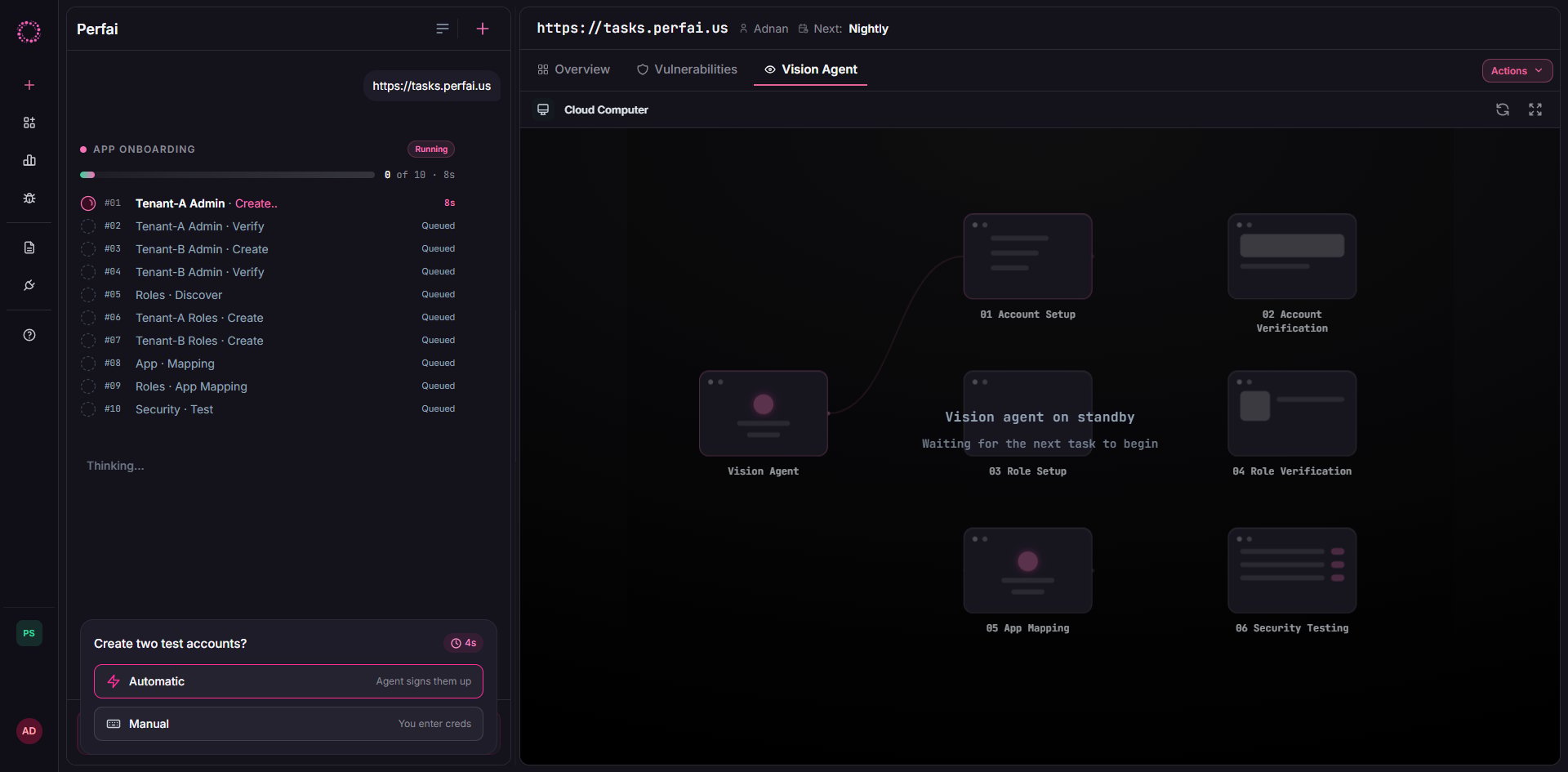Click the 05 App Mapping node
1568x772 pixels.
pyautogui.click(x=1027, y=570)
